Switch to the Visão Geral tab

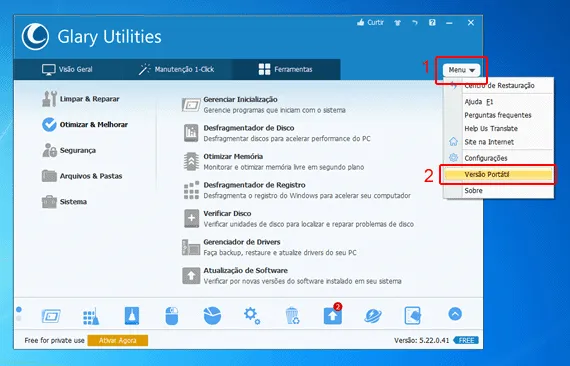[x=67, y=69]
